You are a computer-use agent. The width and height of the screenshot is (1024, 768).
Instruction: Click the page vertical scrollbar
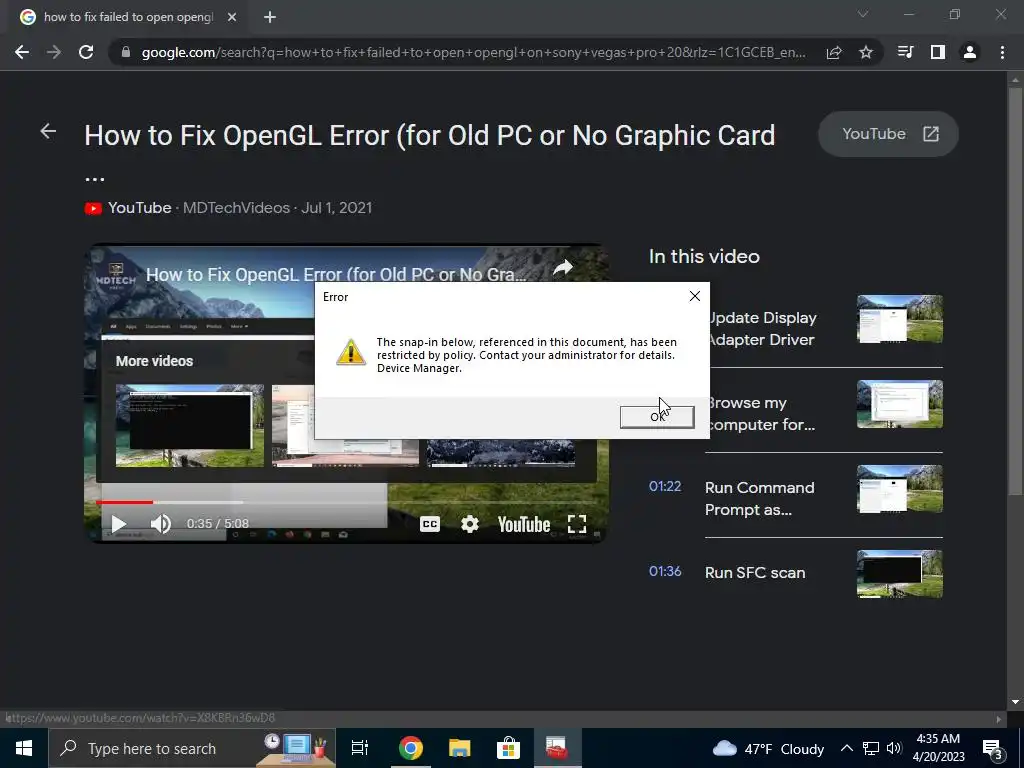(1015, 291)
